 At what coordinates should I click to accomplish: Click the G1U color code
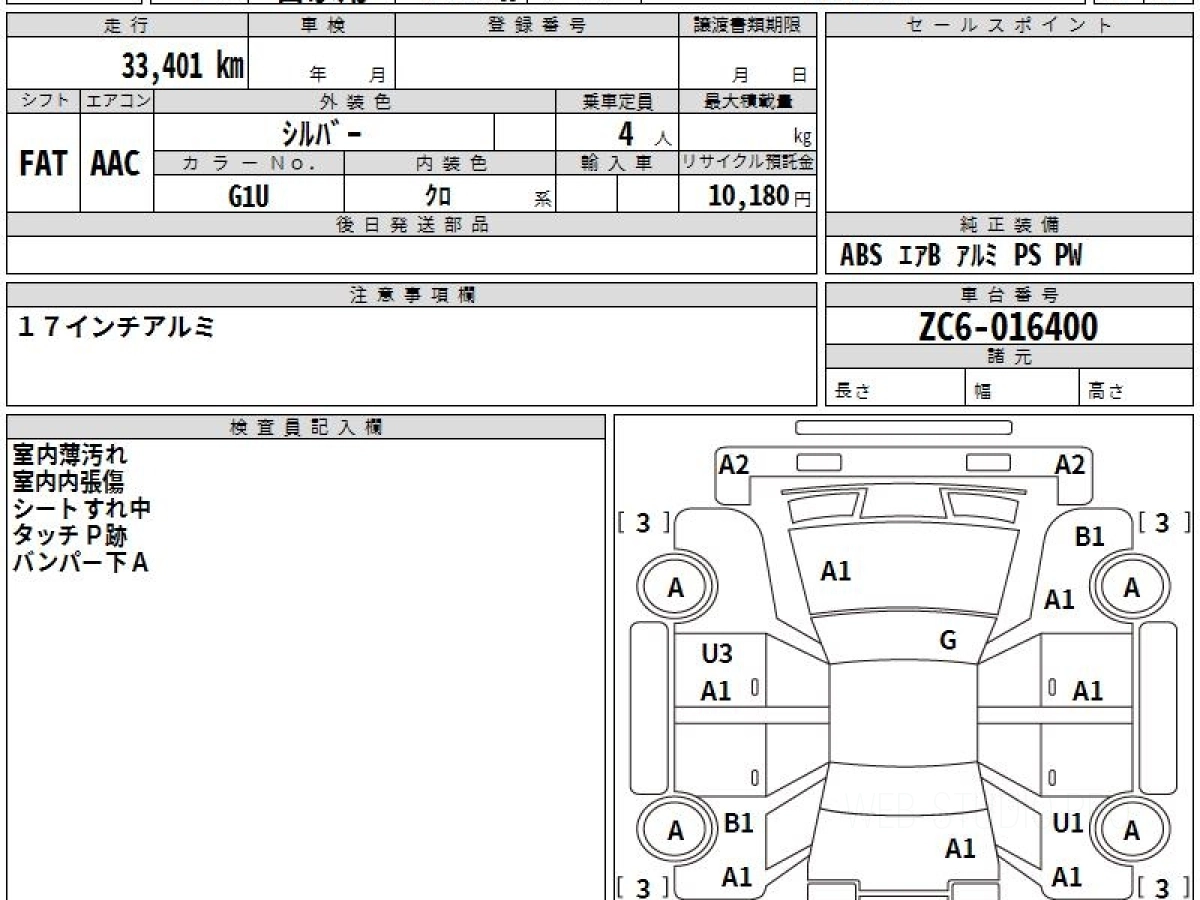tap(249, 196)
